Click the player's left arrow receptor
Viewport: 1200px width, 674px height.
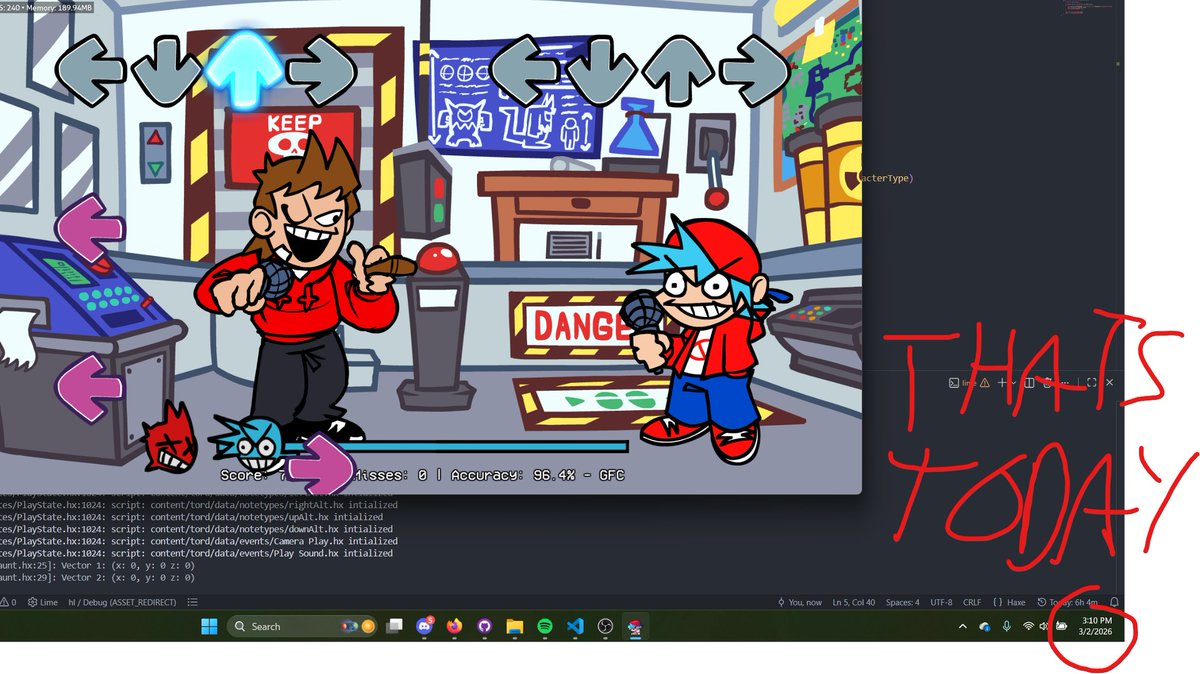coord(522,72)
